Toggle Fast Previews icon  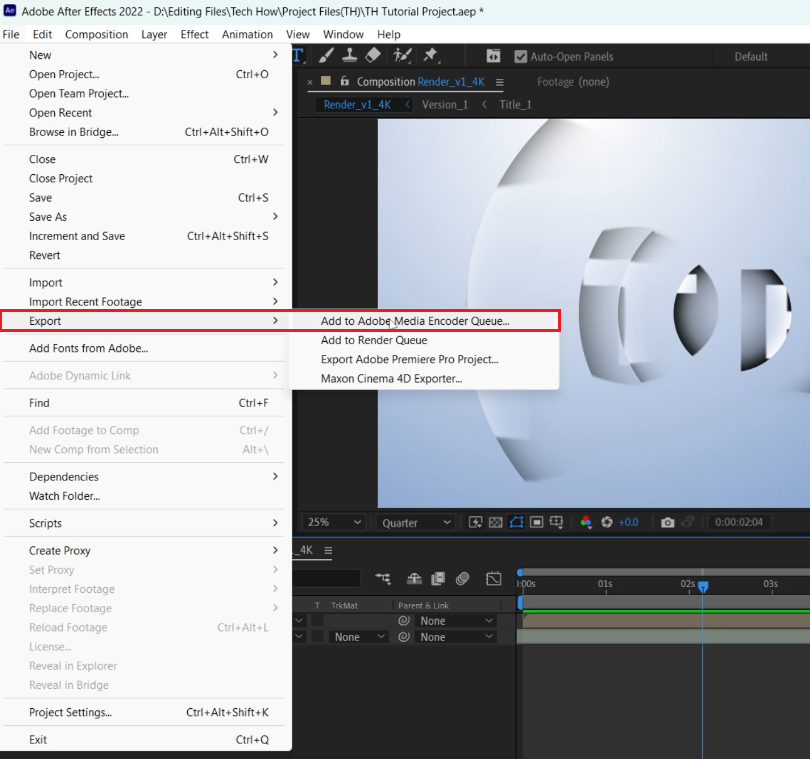tap(475, 522)
